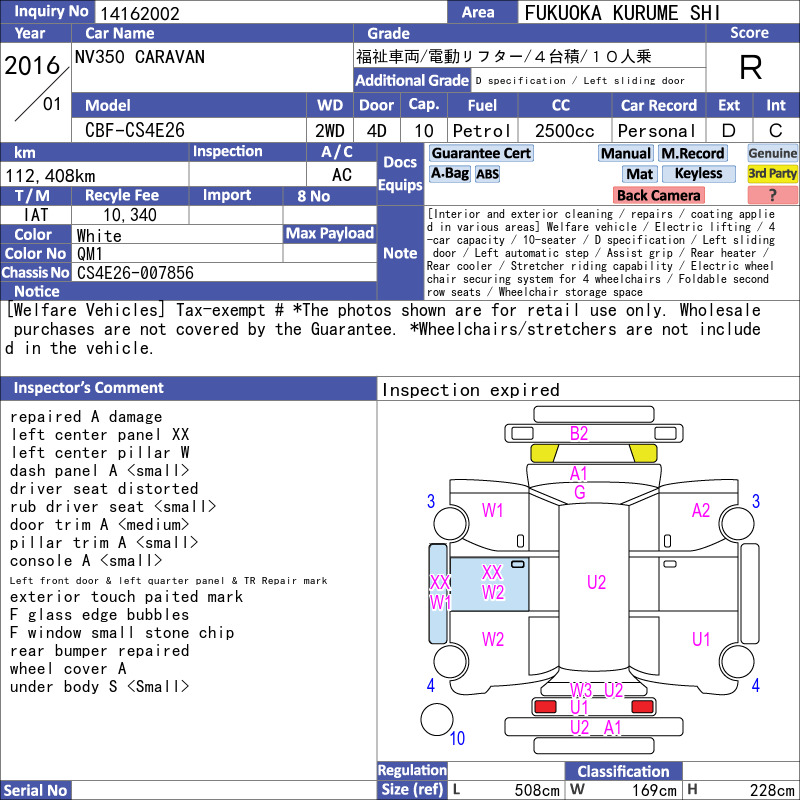Click the Genuine badge

click(772, 154)
